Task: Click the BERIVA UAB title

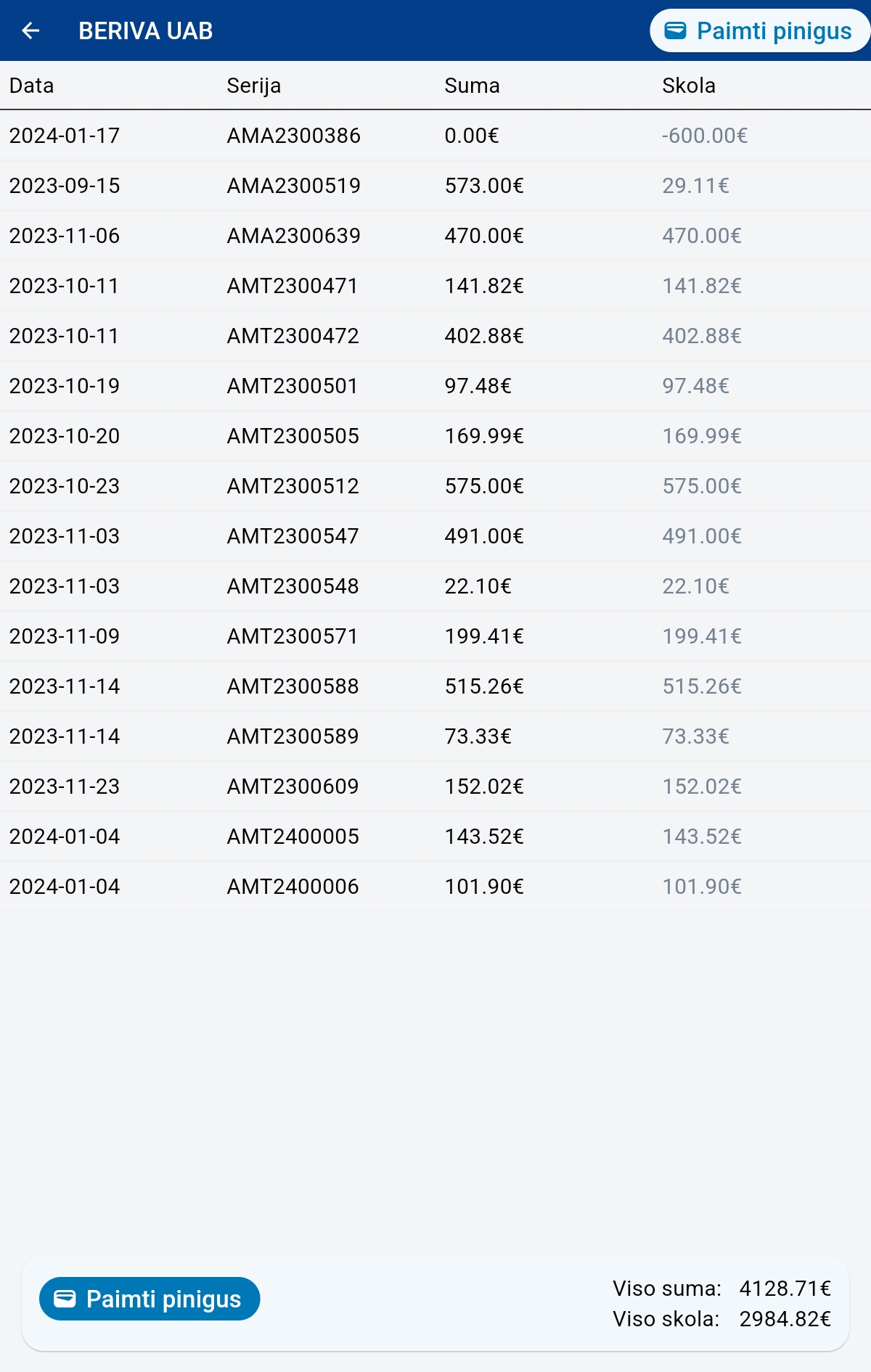Action: [145, 30]
